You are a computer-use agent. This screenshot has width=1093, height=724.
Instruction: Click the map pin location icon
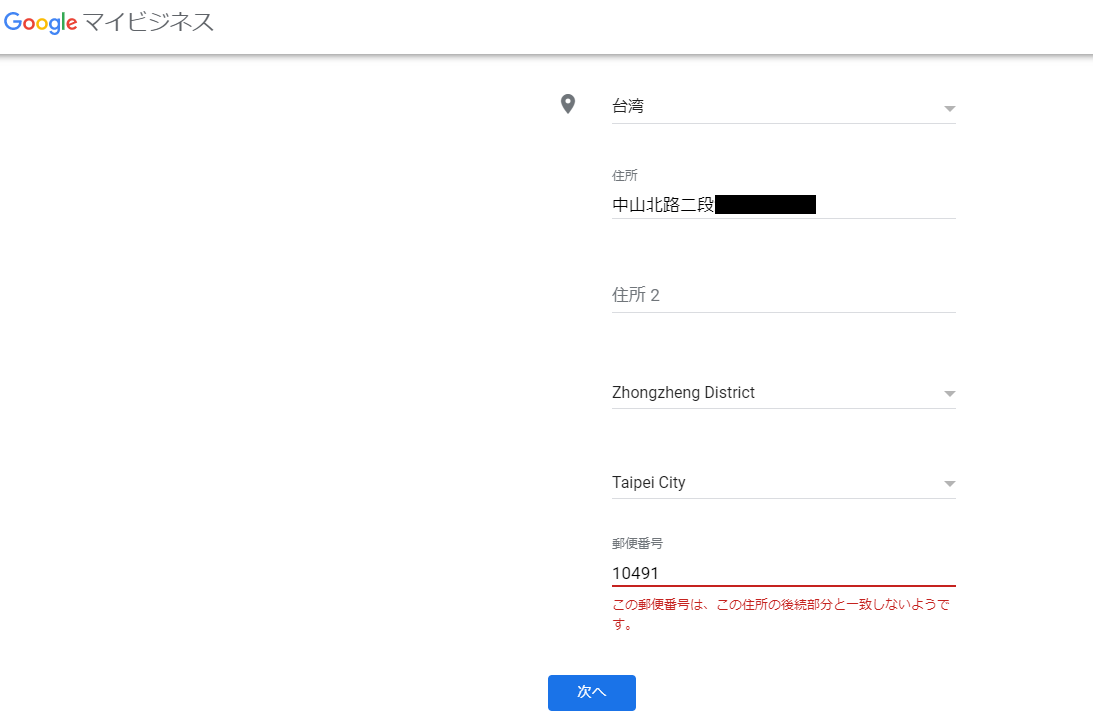(568, 105)
